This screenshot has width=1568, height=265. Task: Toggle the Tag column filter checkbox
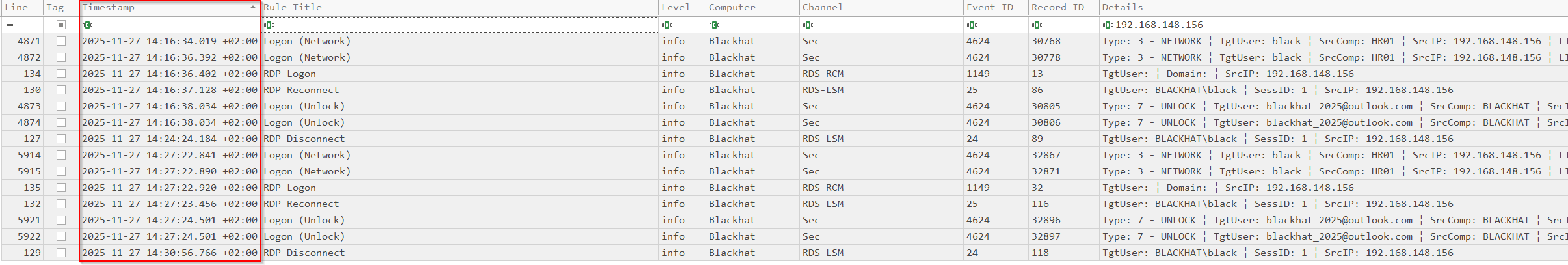tap(61, 25)
